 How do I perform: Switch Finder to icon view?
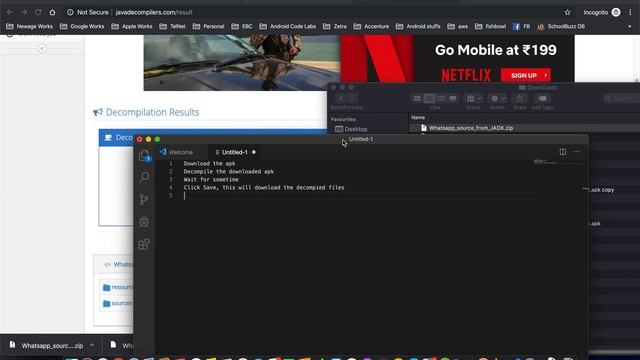[417, 98]
